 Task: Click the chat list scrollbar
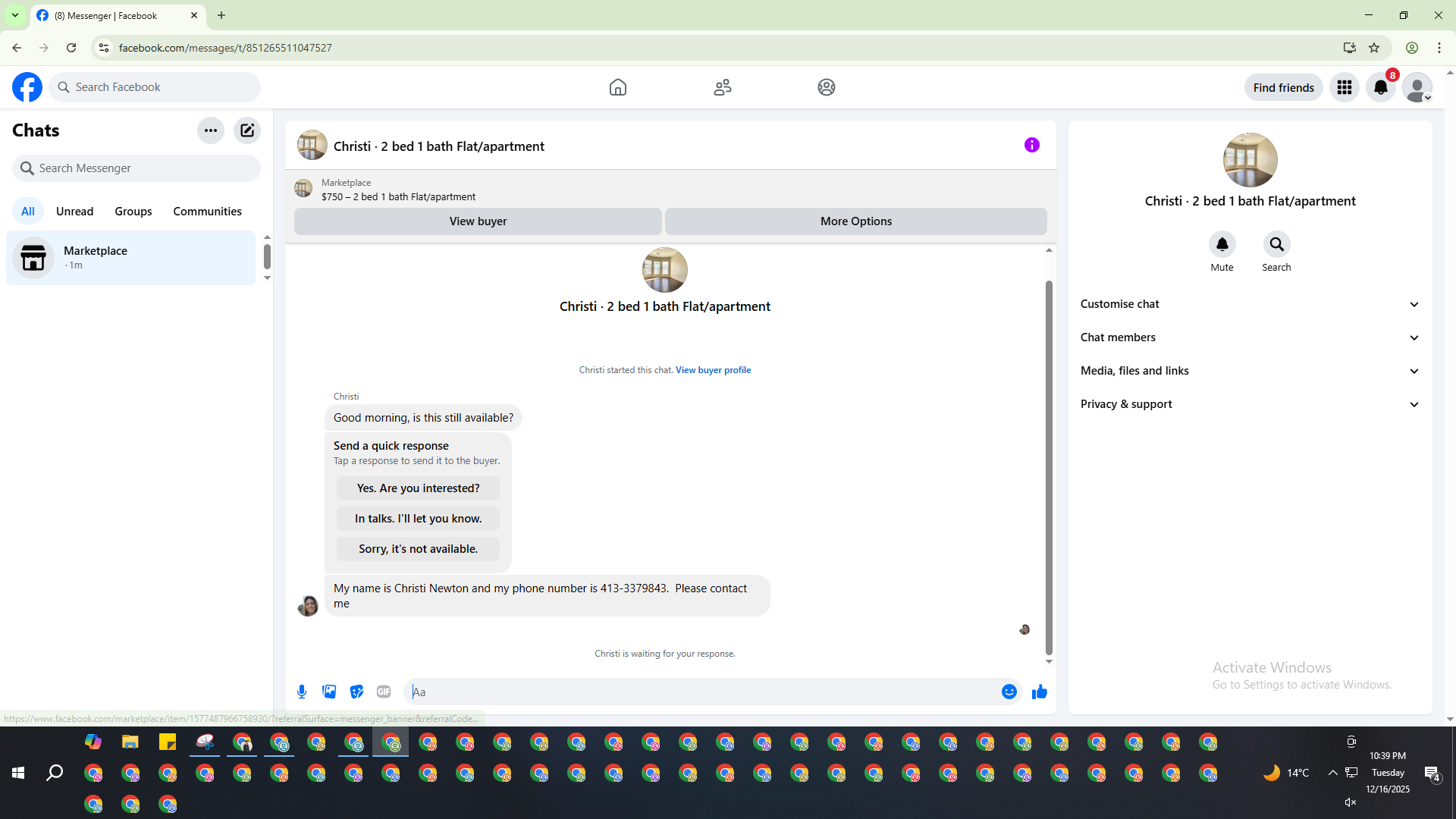tap(267, 256)
